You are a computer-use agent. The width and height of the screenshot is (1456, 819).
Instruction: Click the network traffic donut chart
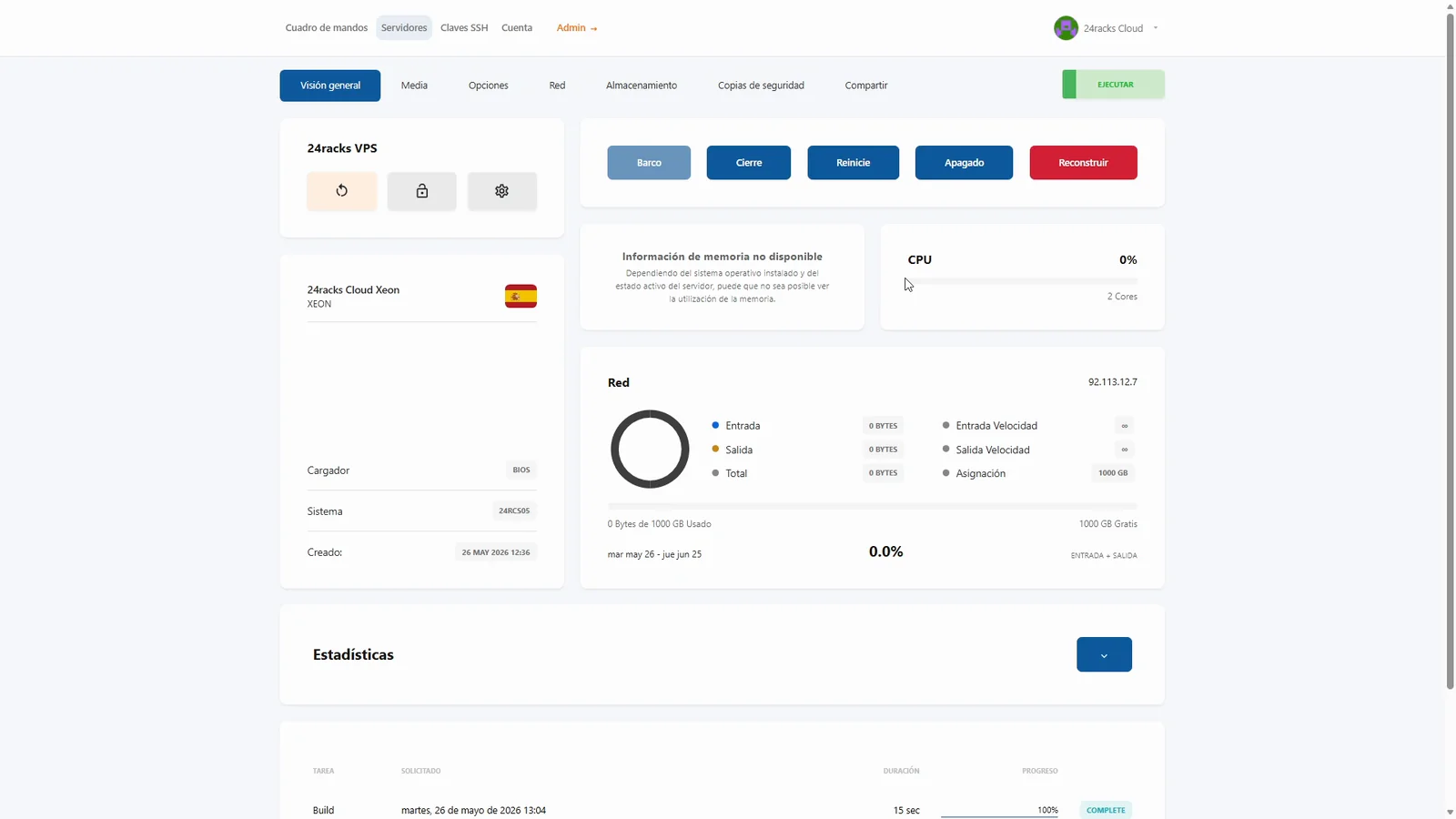pos(650,449)
